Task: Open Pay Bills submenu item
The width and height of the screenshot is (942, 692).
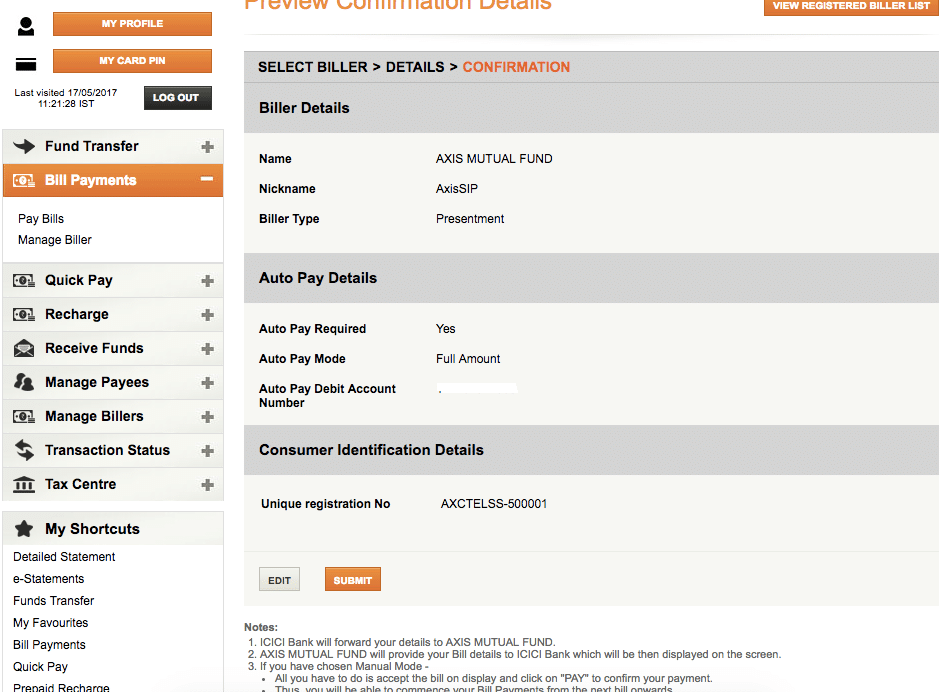Action: click(x=41, y=219)
